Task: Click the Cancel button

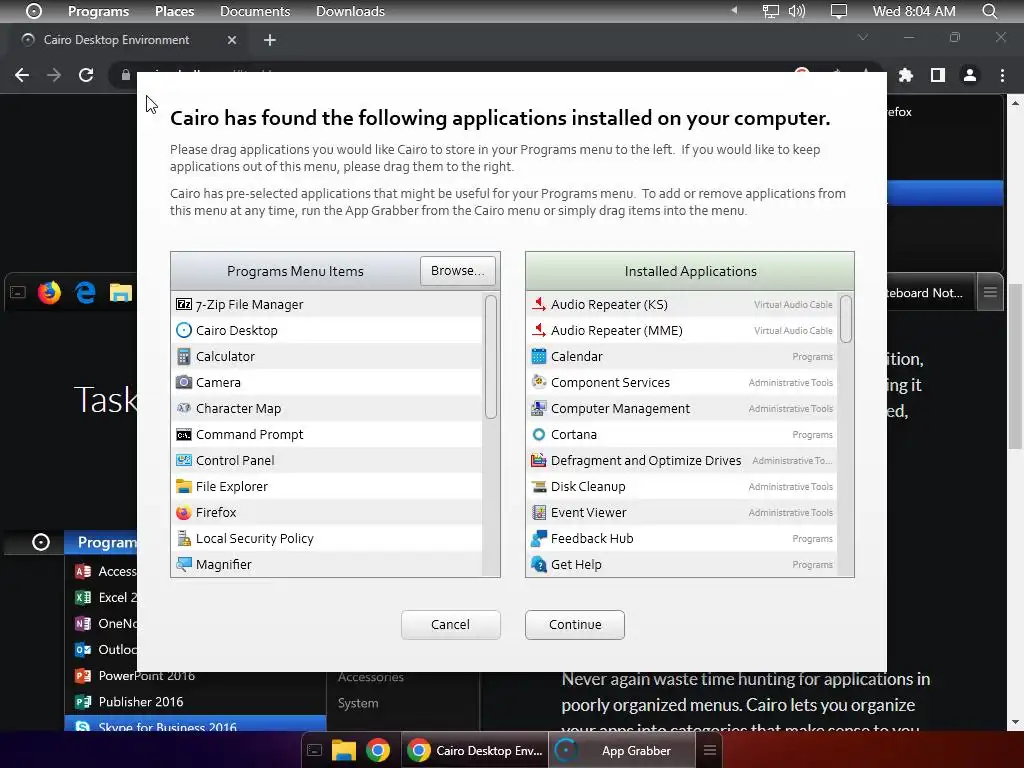Action: (451, 624)
